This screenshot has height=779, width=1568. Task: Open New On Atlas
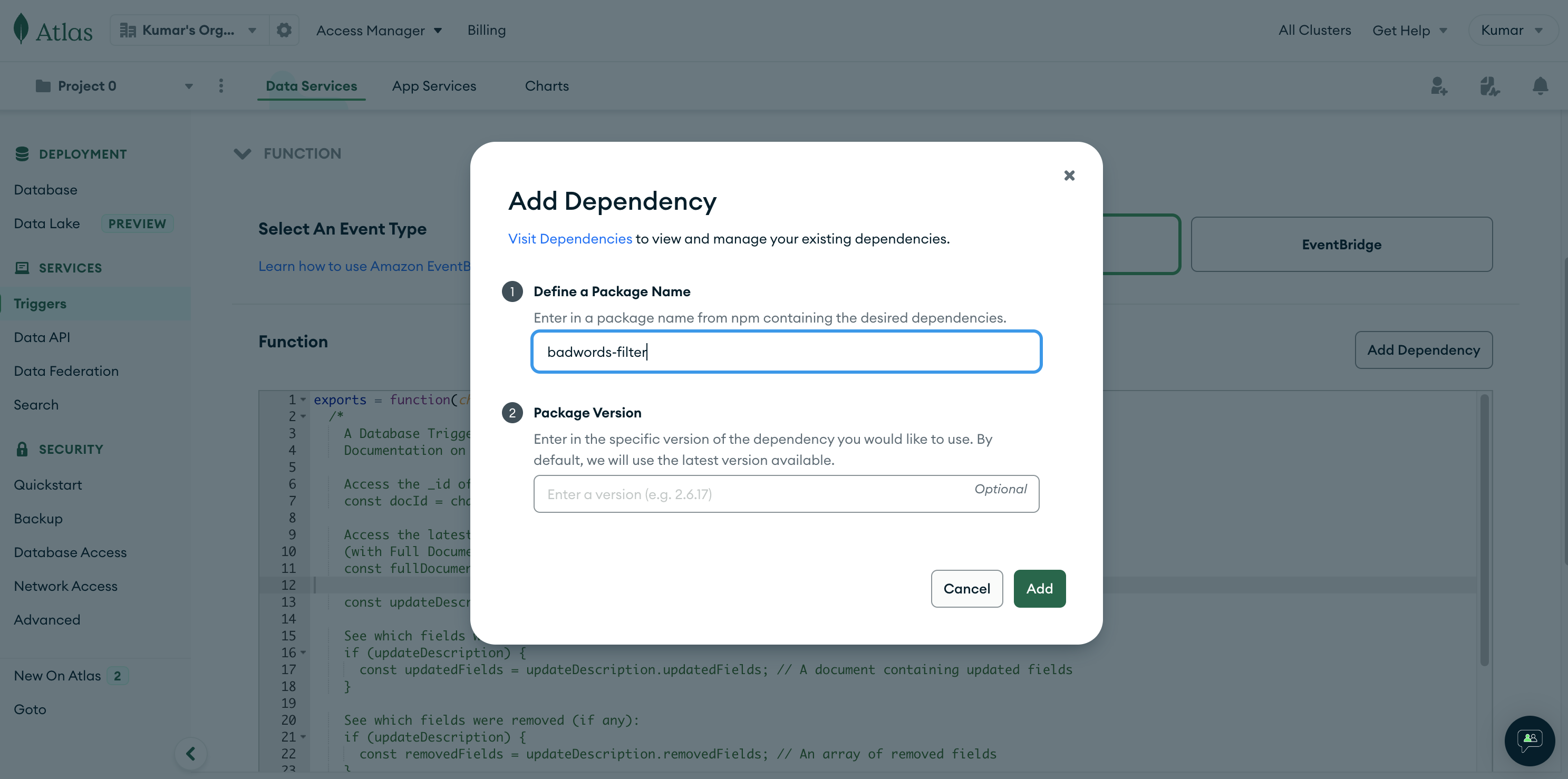coord(57,676)
